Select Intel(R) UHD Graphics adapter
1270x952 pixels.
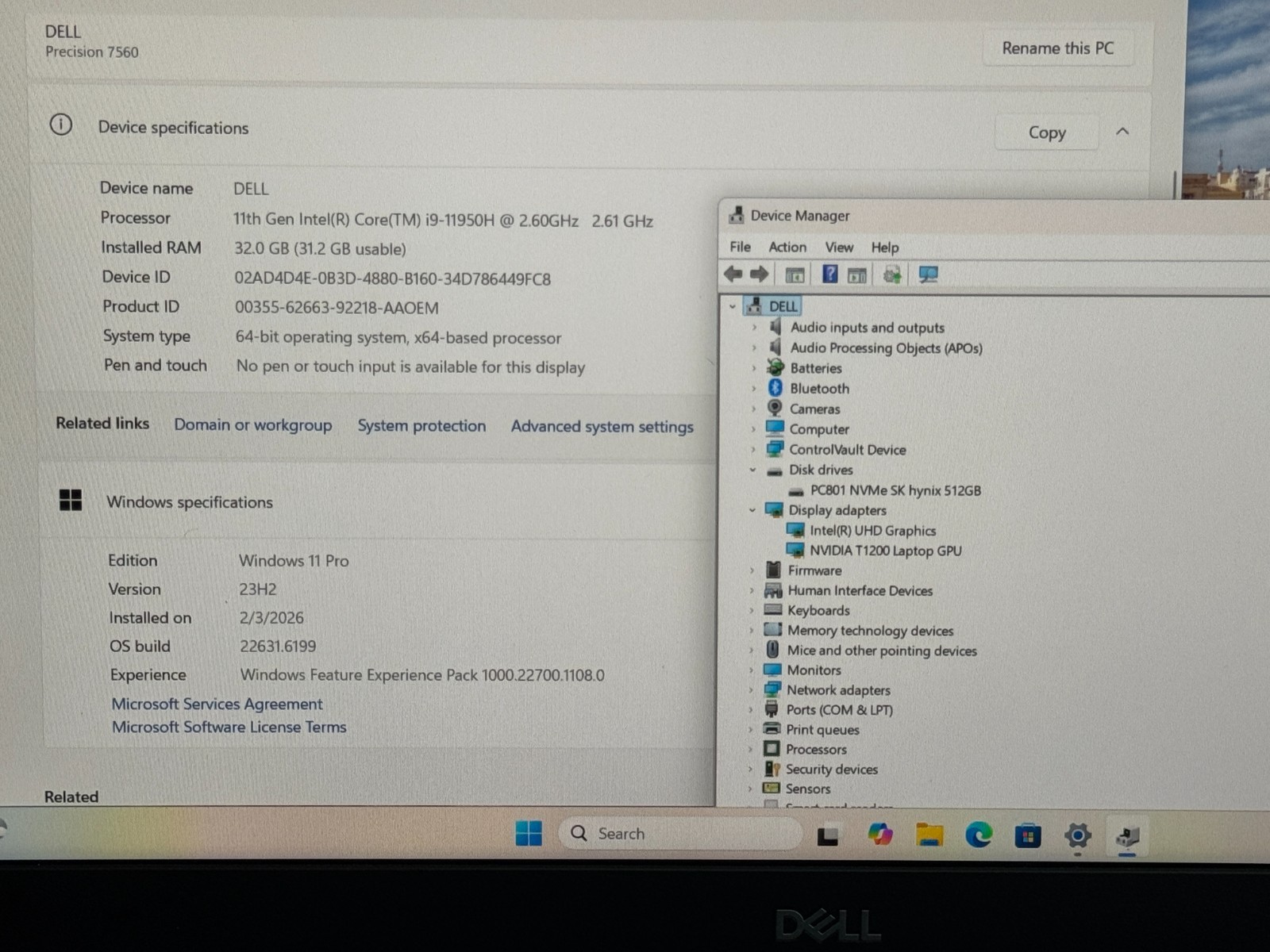(x=872, y=531)
